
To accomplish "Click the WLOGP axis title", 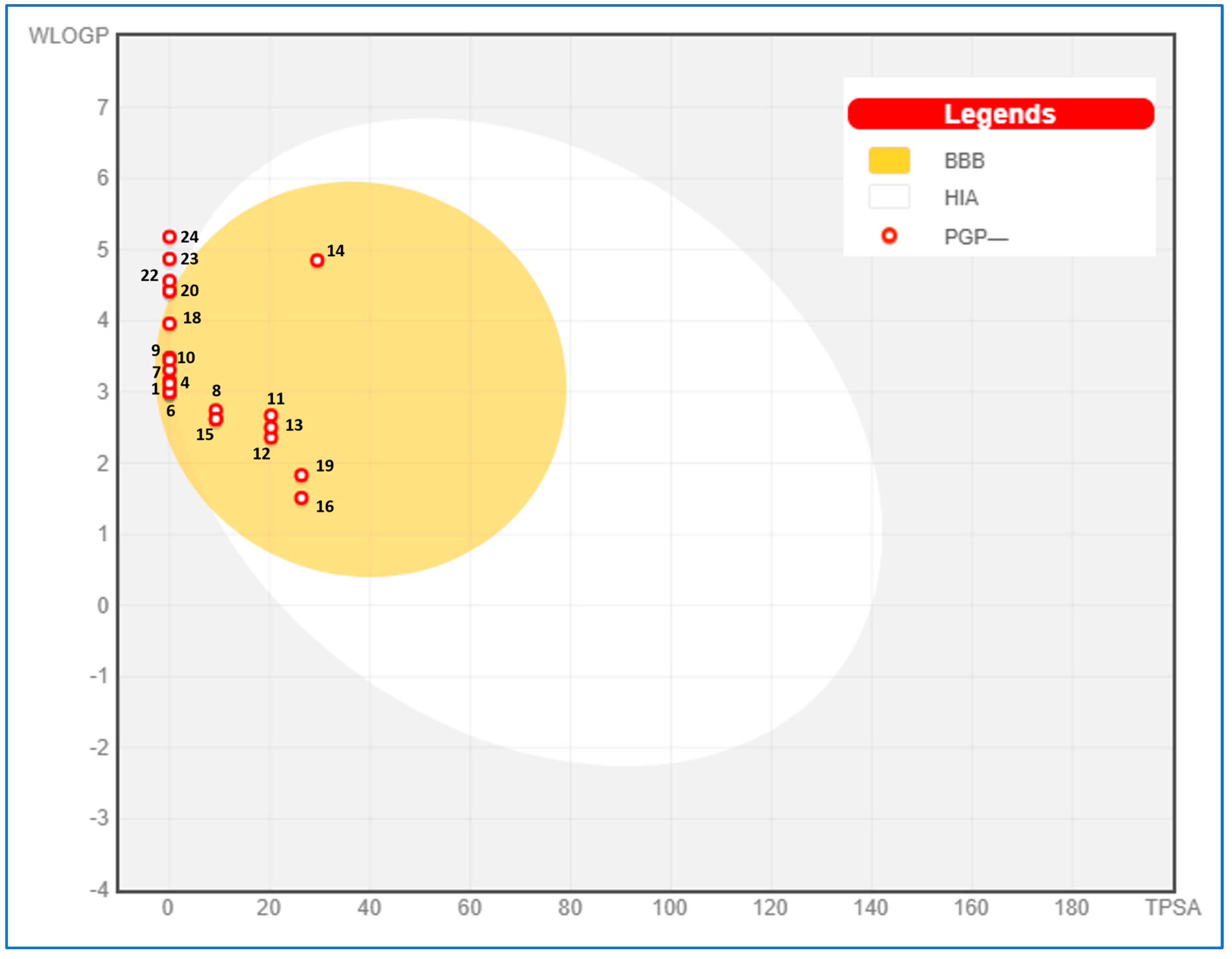I will (x=68, y=36).
